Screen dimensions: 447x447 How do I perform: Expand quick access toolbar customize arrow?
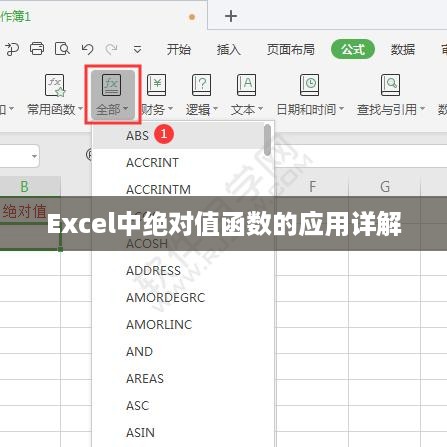click(137, 50)
